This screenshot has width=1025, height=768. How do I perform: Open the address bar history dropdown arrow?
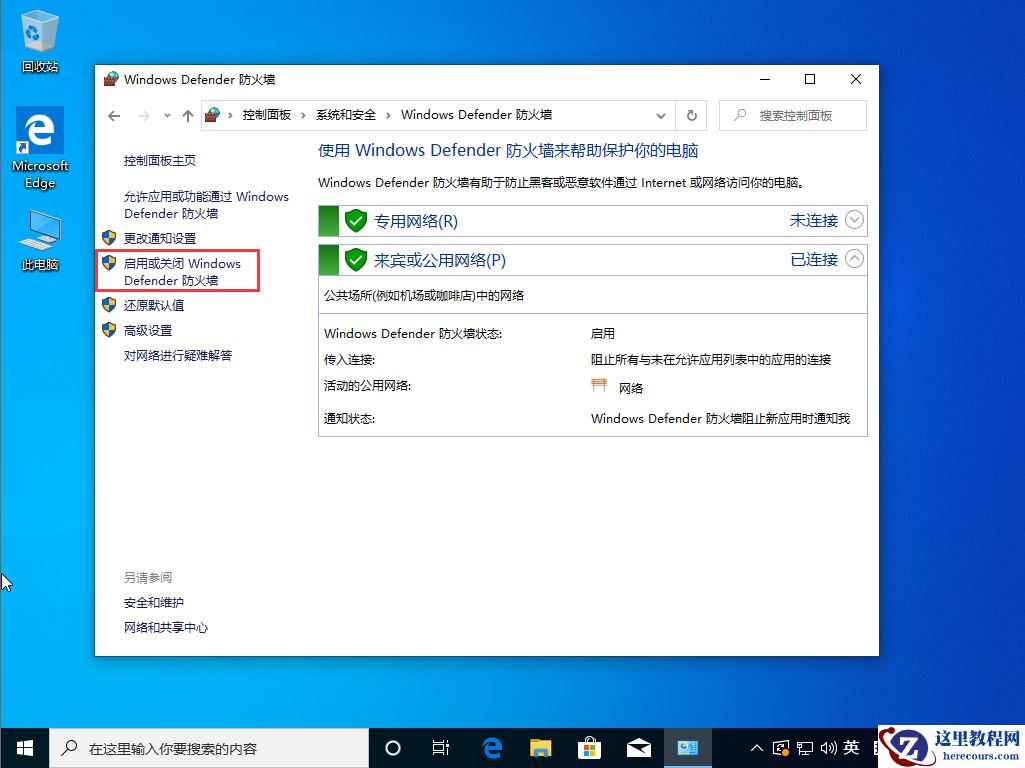[x=661, y=115]
